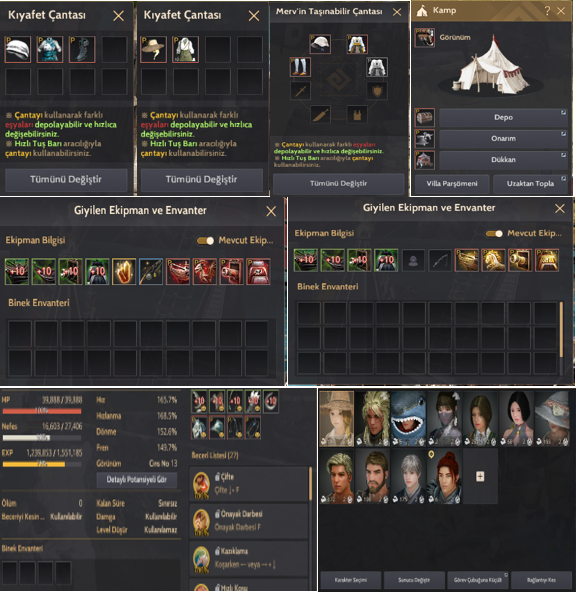
Task: Click the yellow EXP progress bar
Action: 42,464
